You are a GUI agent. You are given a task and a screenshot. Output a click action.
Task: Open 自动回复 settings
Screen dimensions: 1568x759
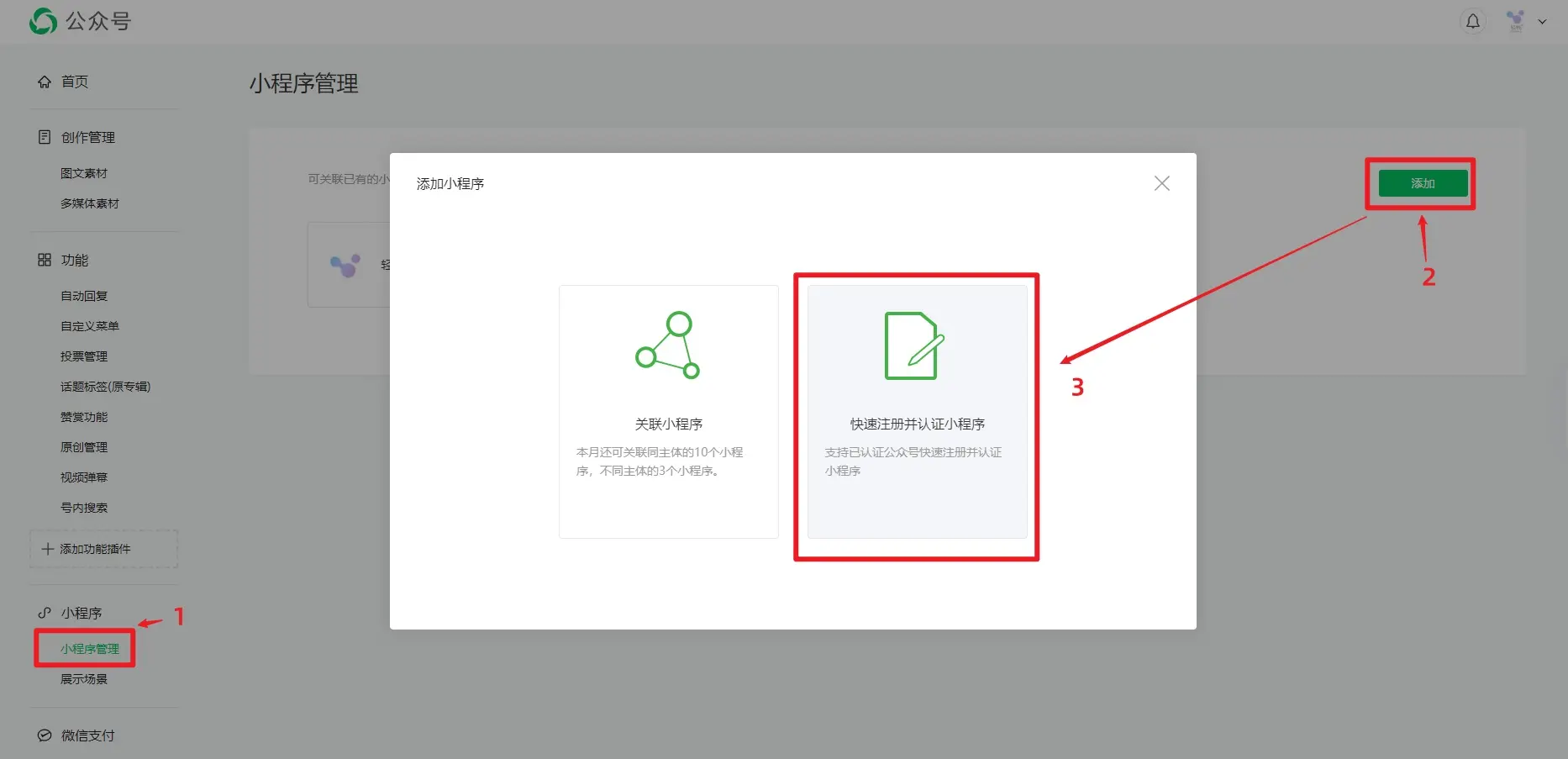tap(84, 296)
